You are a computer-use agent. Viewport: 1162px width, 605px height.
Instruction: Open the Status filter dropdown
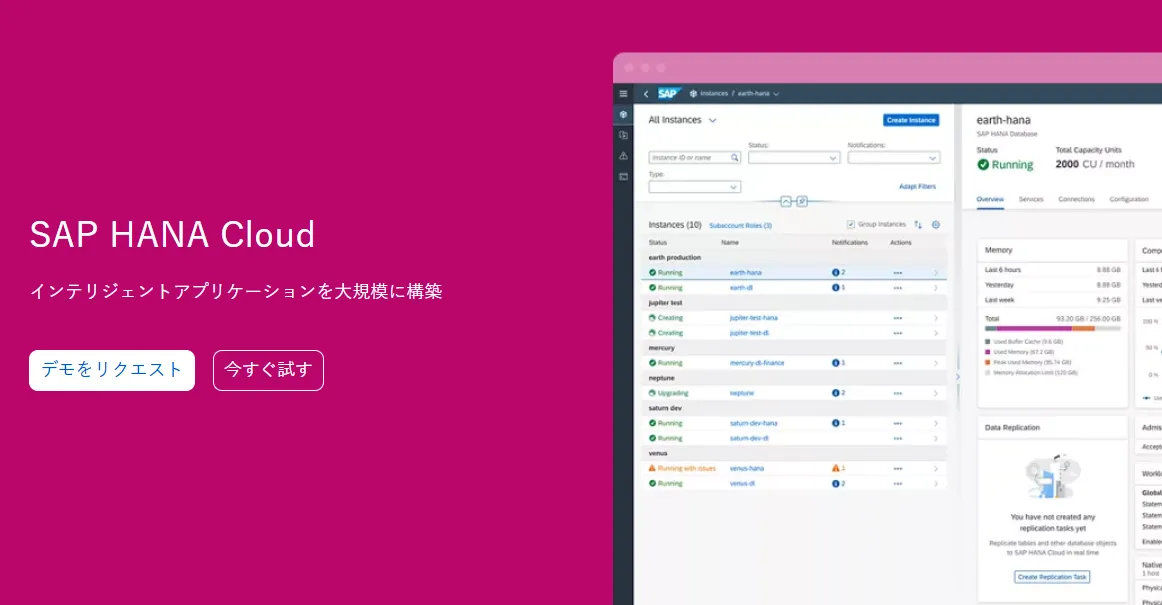coord(794,158)
